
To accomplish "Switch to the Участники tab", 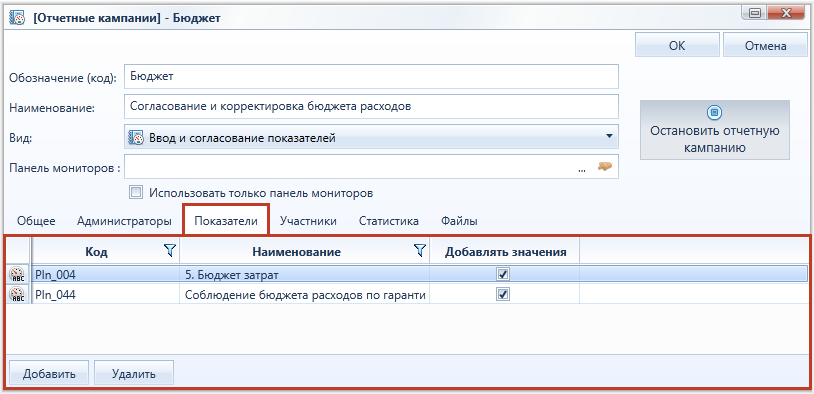I will [x=308, y=221].
